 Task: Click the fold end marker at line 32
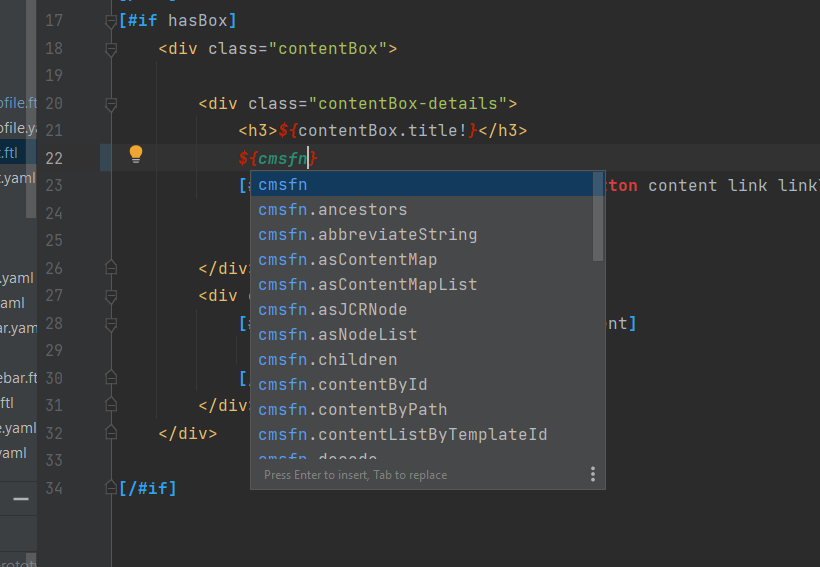pos(111,433)
